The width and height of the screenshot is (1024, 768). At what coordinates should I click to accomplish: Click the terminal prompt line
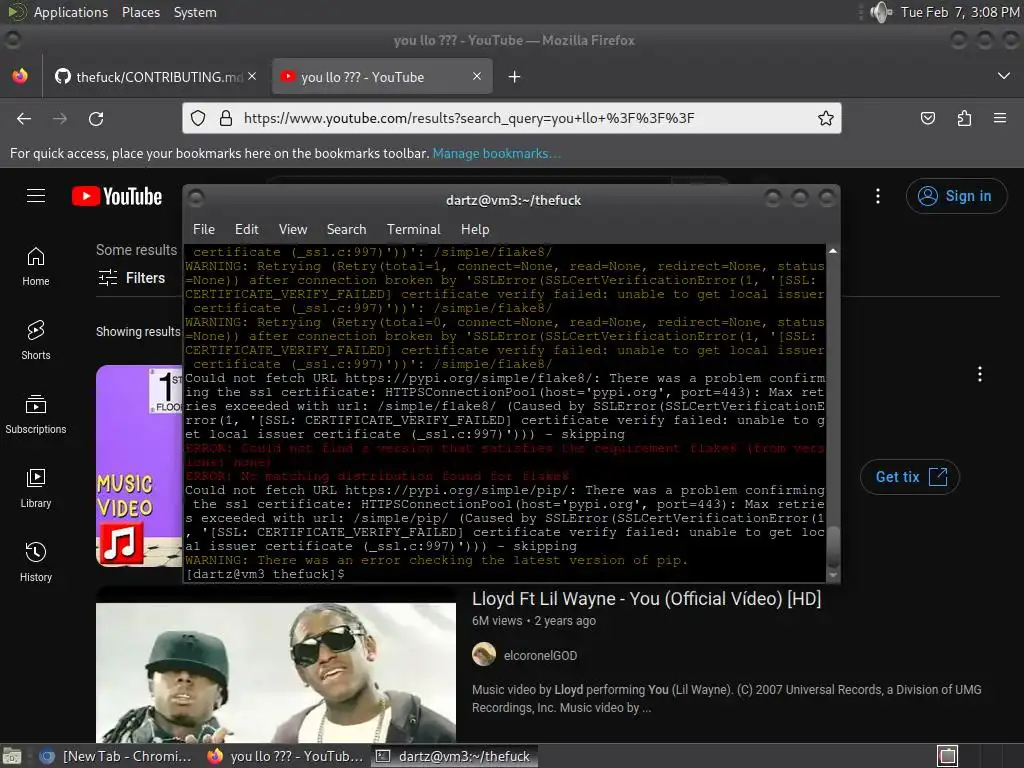point(504,574)
